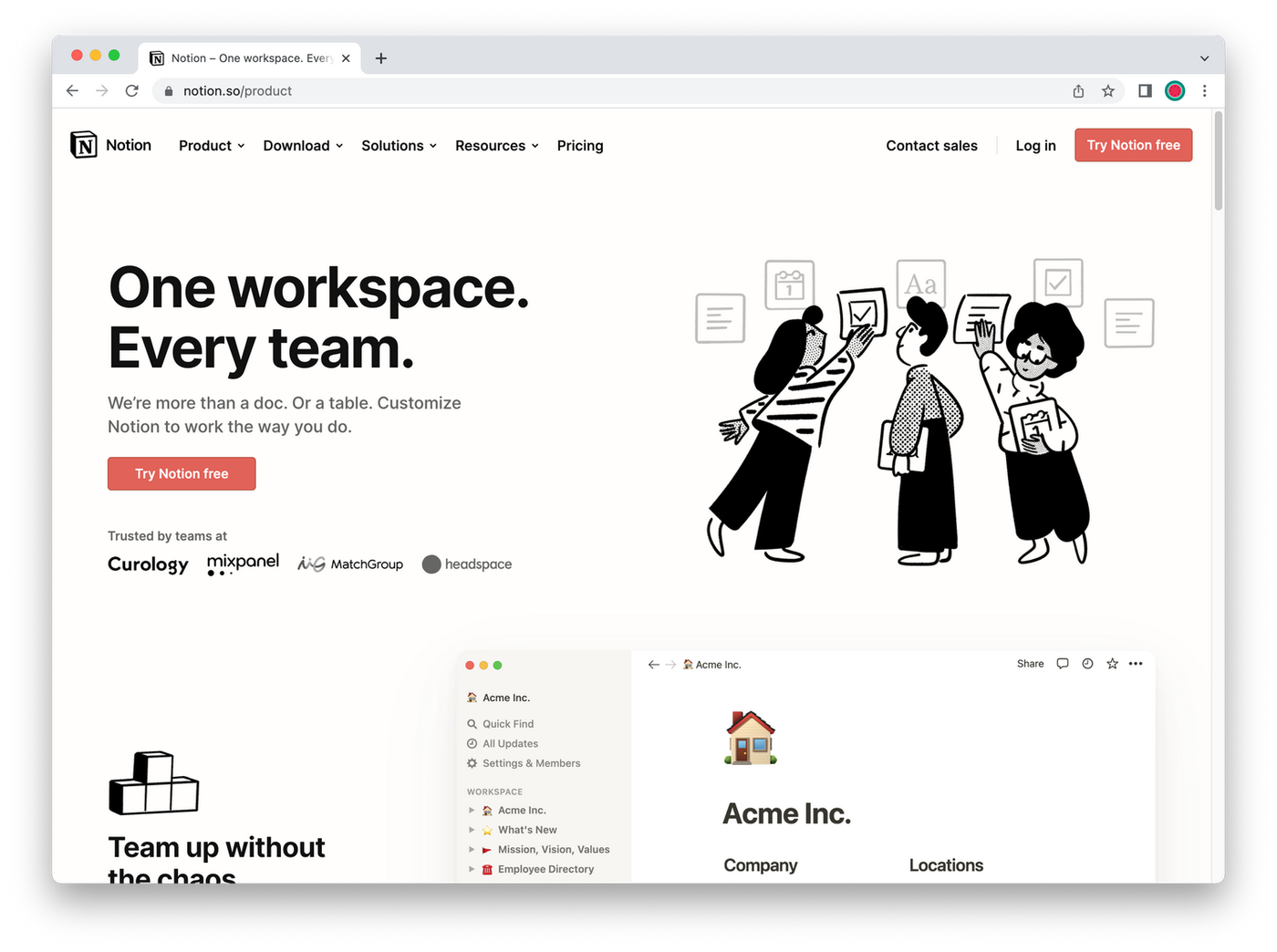Viewport: 1277px width, 952px height.
Task: Open the ellipsis more-options menu on Acme page
Action: pyautogui.click(x=1136, y=664)
